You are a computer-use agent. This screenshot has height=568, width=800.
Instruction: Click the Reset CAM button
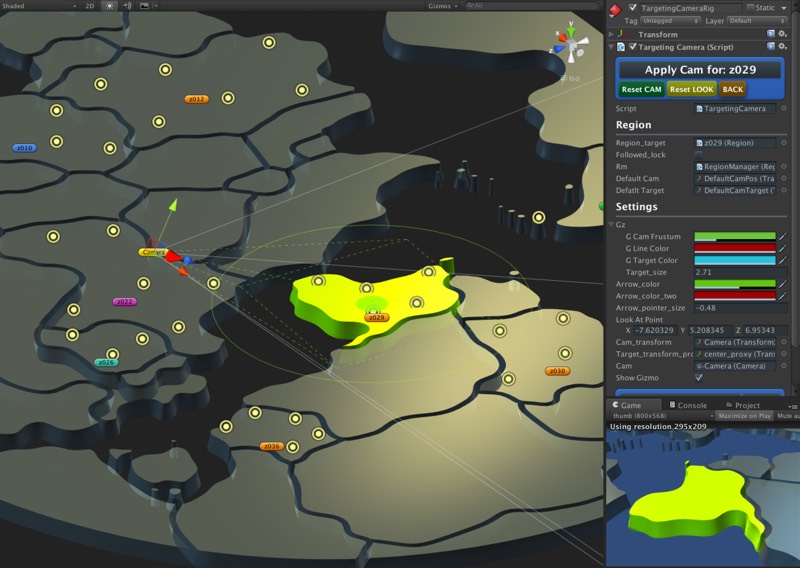[641, 89]
